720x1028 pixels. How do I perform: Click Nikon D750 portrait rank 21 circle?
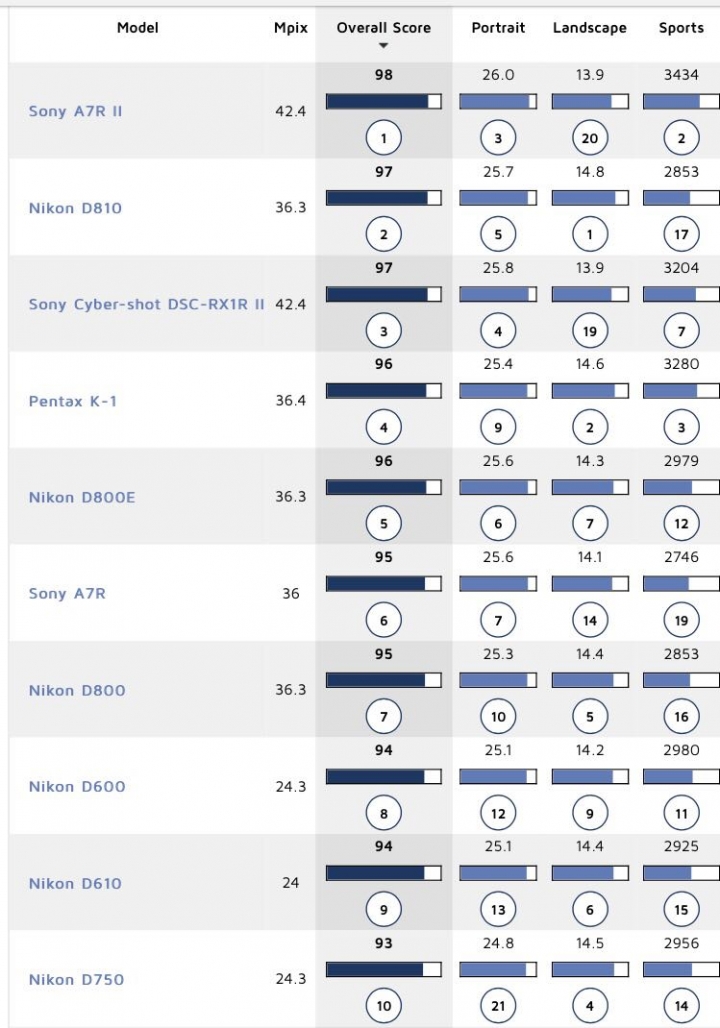click(498, 1006)
